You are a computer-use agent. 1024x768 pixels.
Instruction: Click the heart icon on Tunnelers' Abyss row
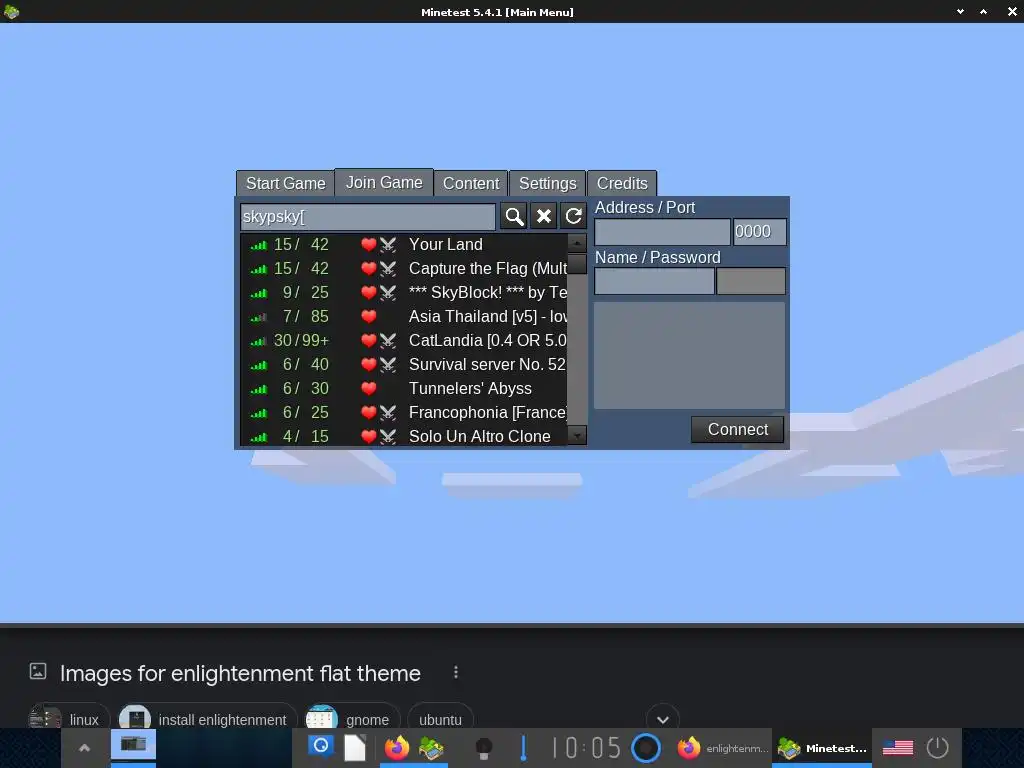[x=369, y=389]
